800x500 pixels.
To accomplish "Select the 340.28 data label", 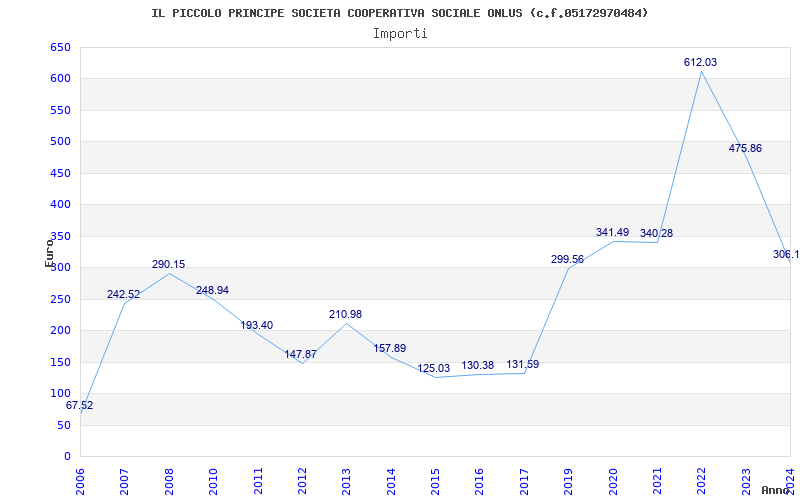I will pos(657,234).
